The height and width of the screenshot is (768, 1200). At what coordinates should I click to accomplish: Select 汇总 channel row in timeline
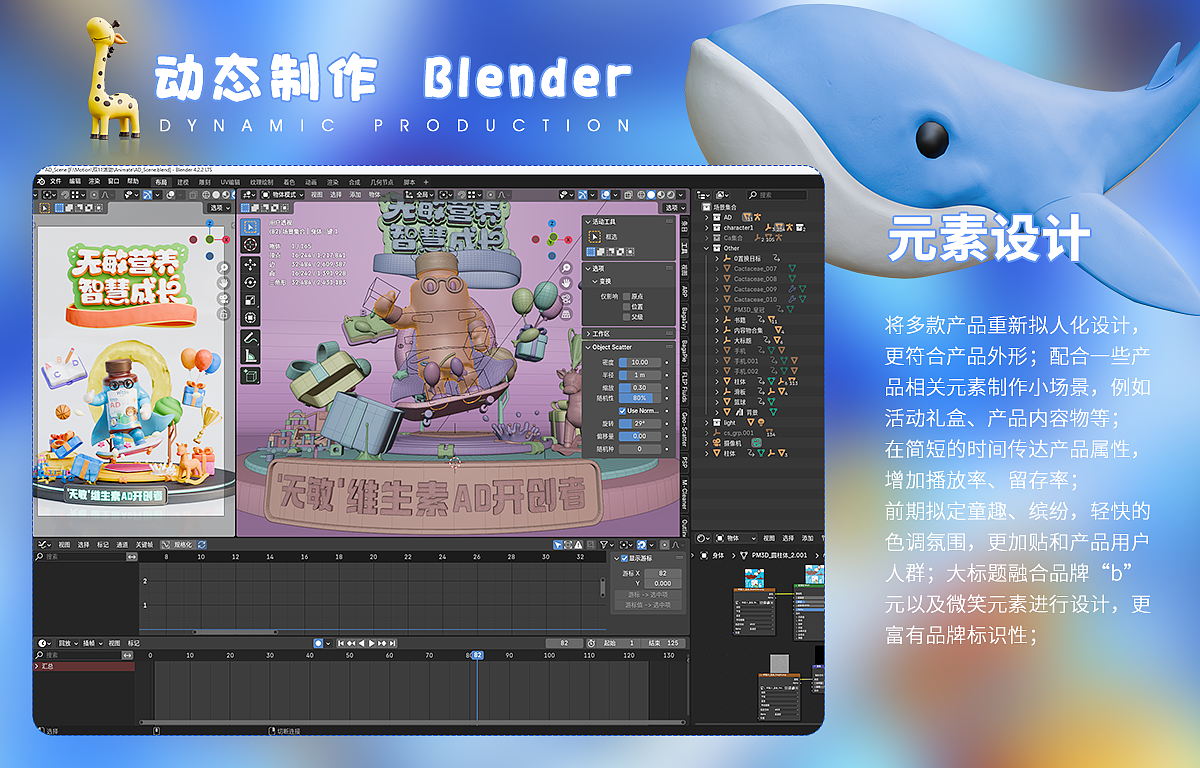tap(85, 665)
